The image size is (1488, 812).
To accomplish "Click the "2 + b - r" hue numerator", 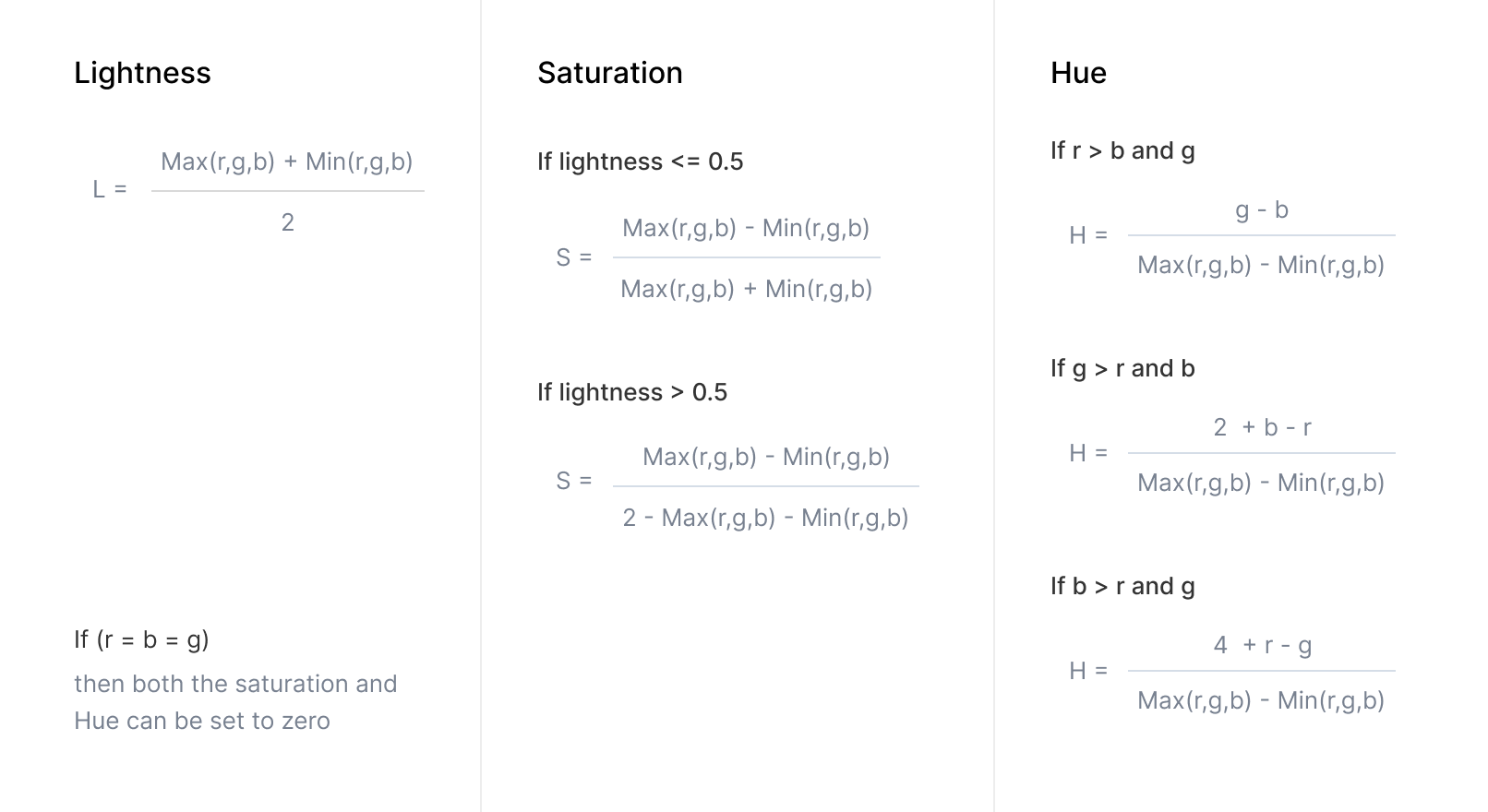I will pos(1262,427).
